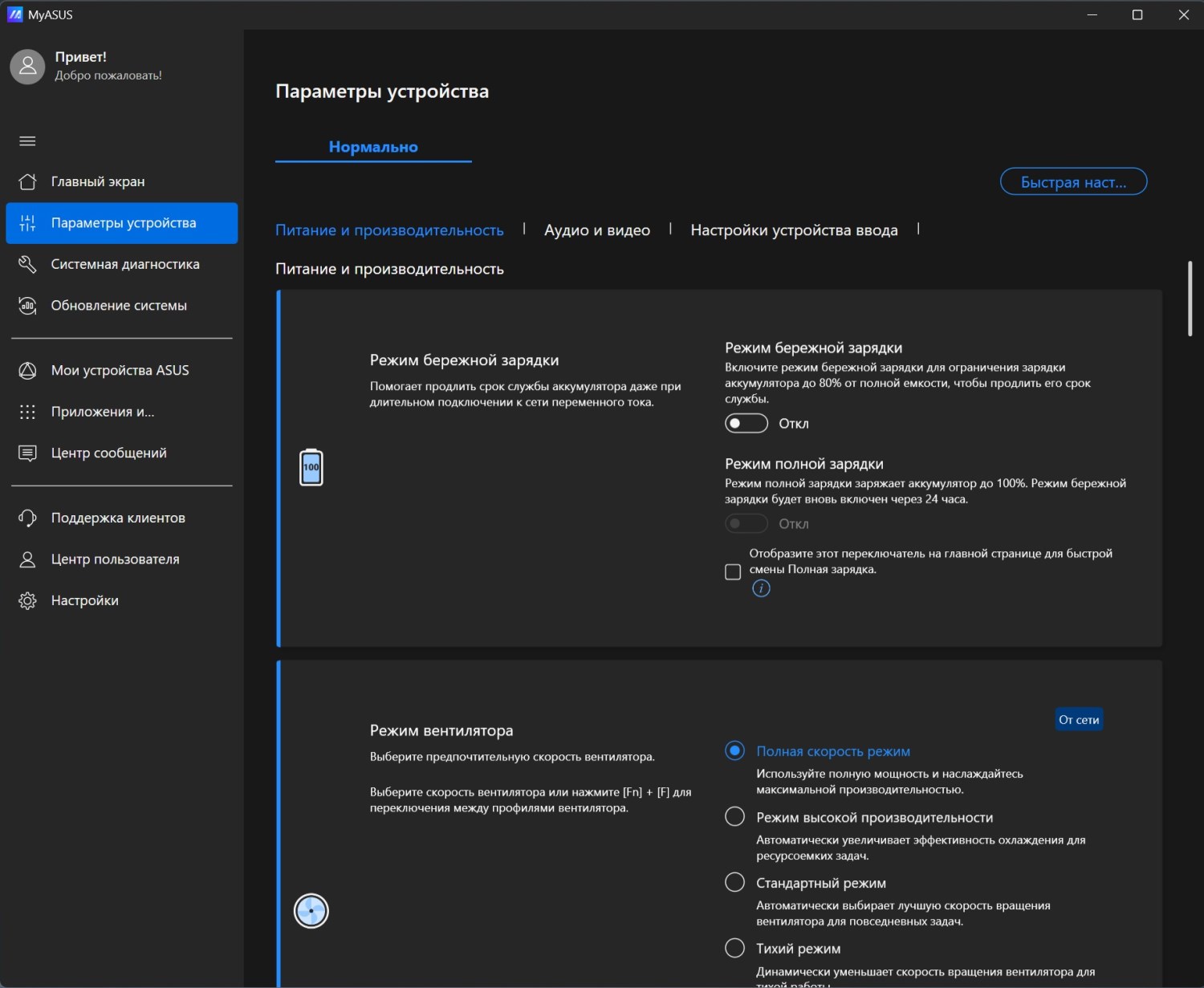Viewport: 1204px width, 988px height.
Task: Open Настройки gear icon in sidebar
Action: click(x=27, y=601)
